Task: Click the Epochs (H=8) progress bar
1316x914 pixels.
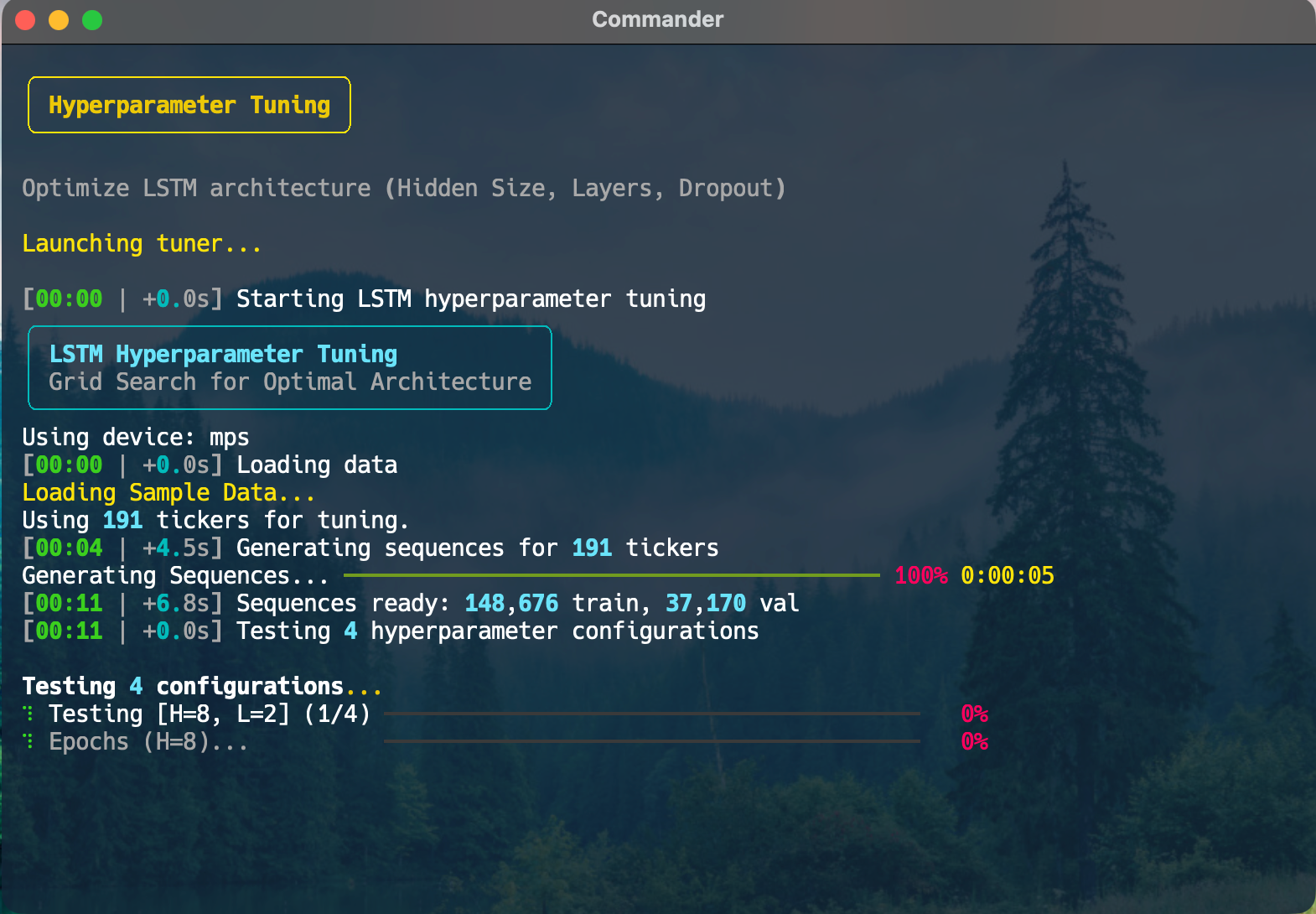Action: (651, 741)
